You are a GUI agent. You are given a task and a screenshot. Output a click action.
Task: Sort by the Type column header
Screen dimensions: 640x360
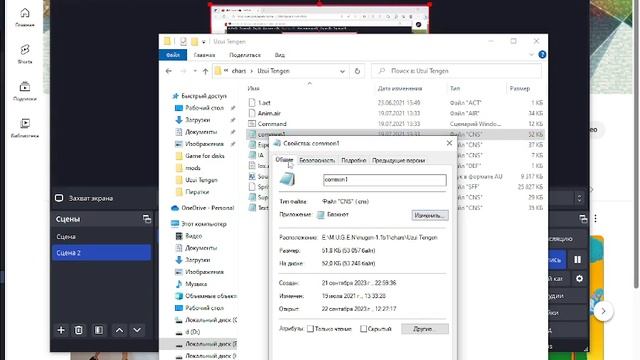(455, 89)
